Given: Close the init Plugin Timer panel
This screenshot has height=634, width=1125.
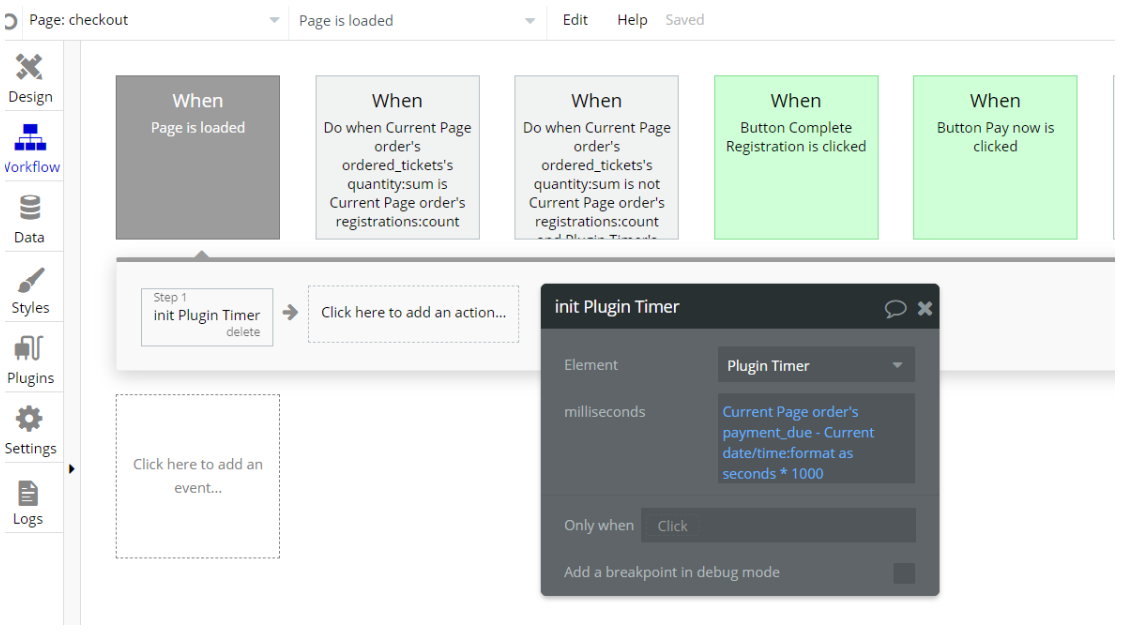Looking at the screenshot, I should 925,308.
